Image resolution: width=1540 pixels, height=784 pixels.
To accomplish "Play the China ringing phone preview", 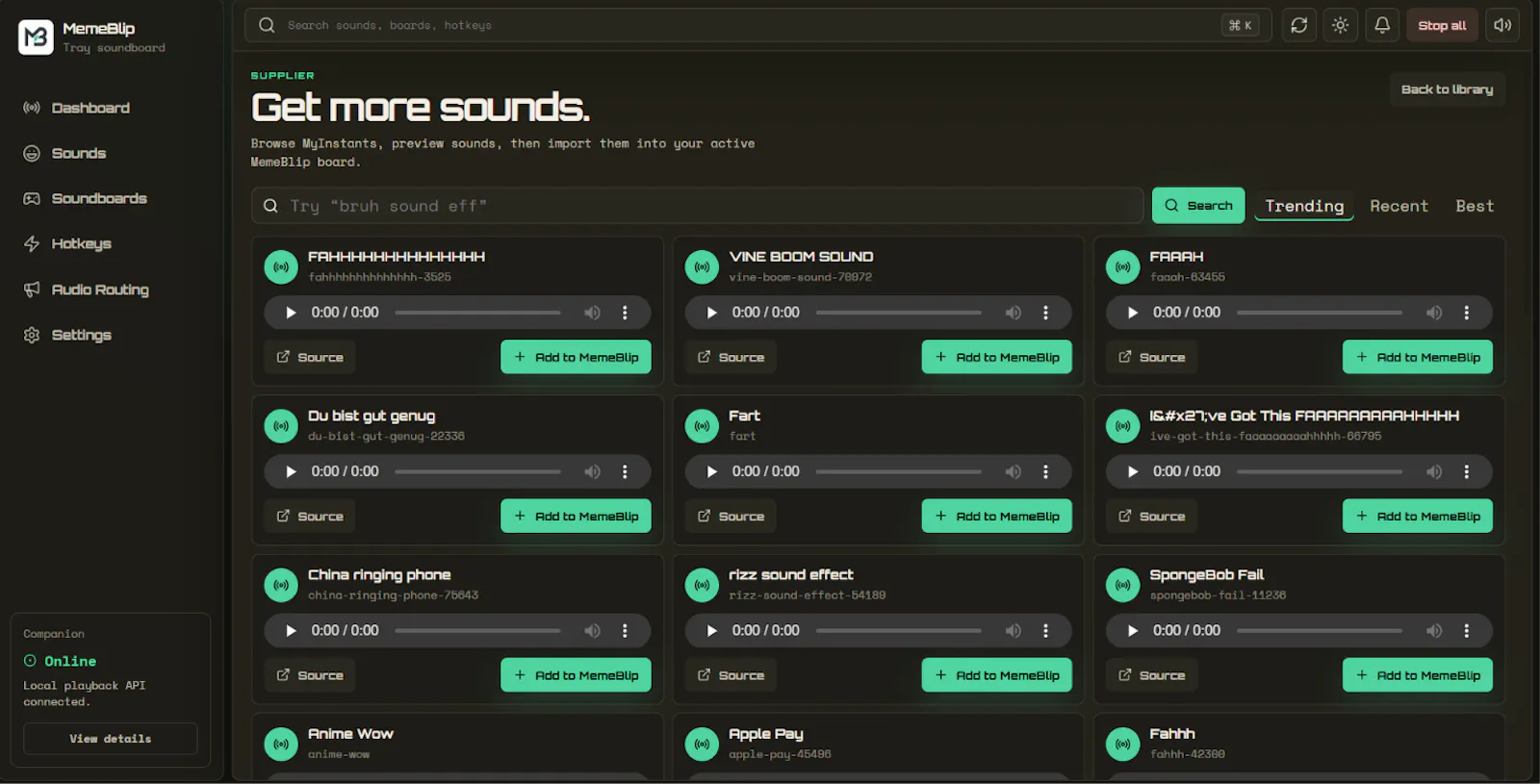I will tap(291, 631).
